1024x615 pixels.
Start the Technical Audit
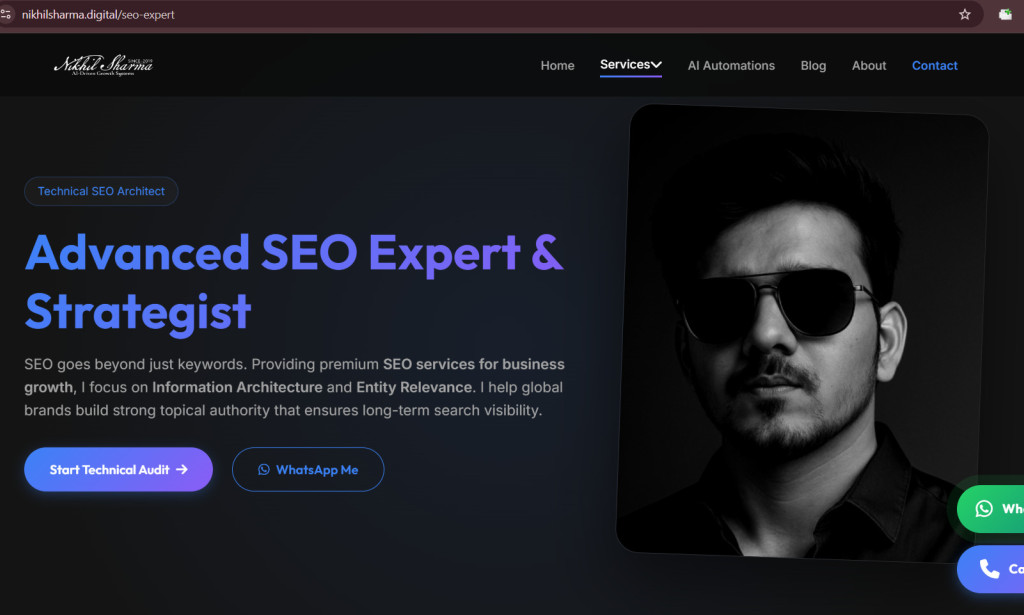click(x=118, y=469)
